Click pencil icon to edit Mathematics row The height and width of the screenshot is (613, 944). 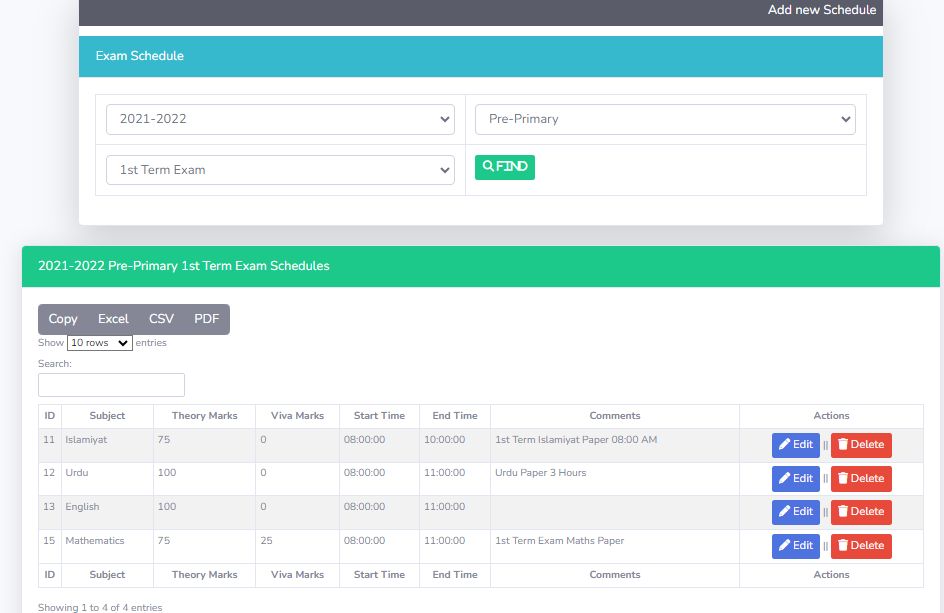point(785,546)
